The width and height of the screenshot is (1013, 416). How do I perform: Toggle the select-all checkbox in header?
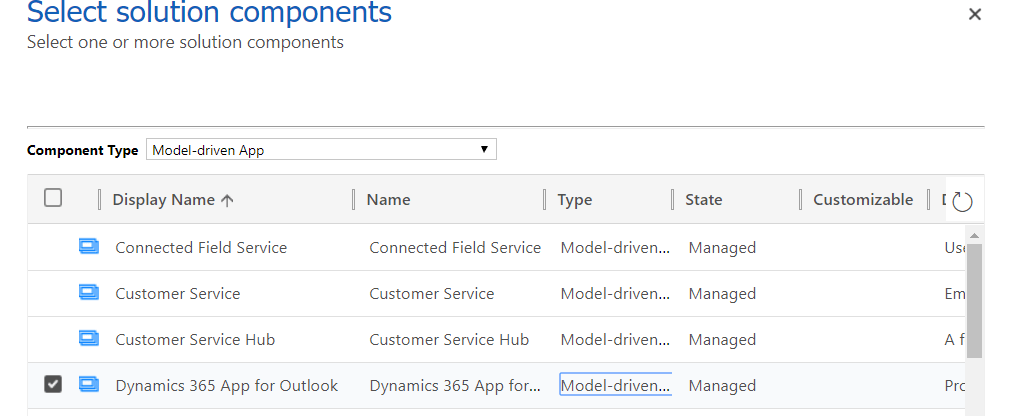[x=53, y=198]
